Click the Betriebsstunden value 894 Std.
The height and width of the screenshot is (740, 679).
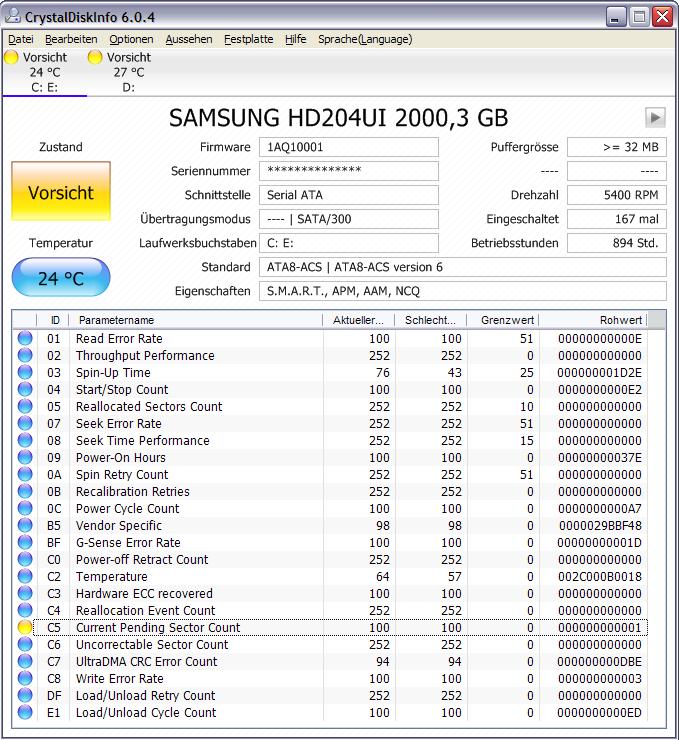pyautogui.click(x=617, y=243)
